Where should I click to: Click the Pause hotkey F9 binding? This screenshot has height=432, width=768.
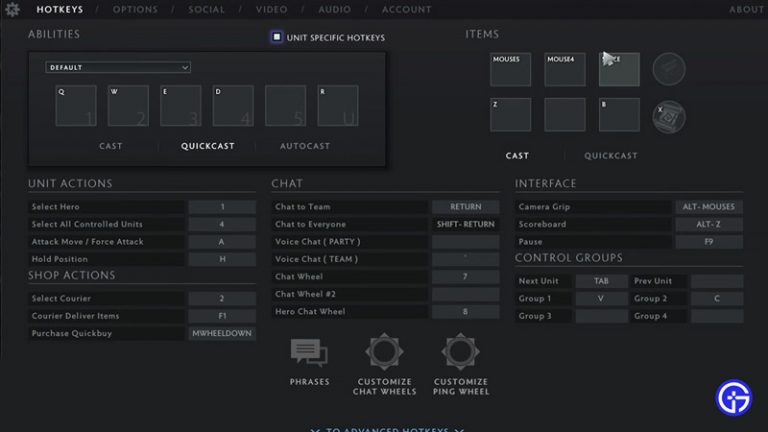tap(709, 242)
